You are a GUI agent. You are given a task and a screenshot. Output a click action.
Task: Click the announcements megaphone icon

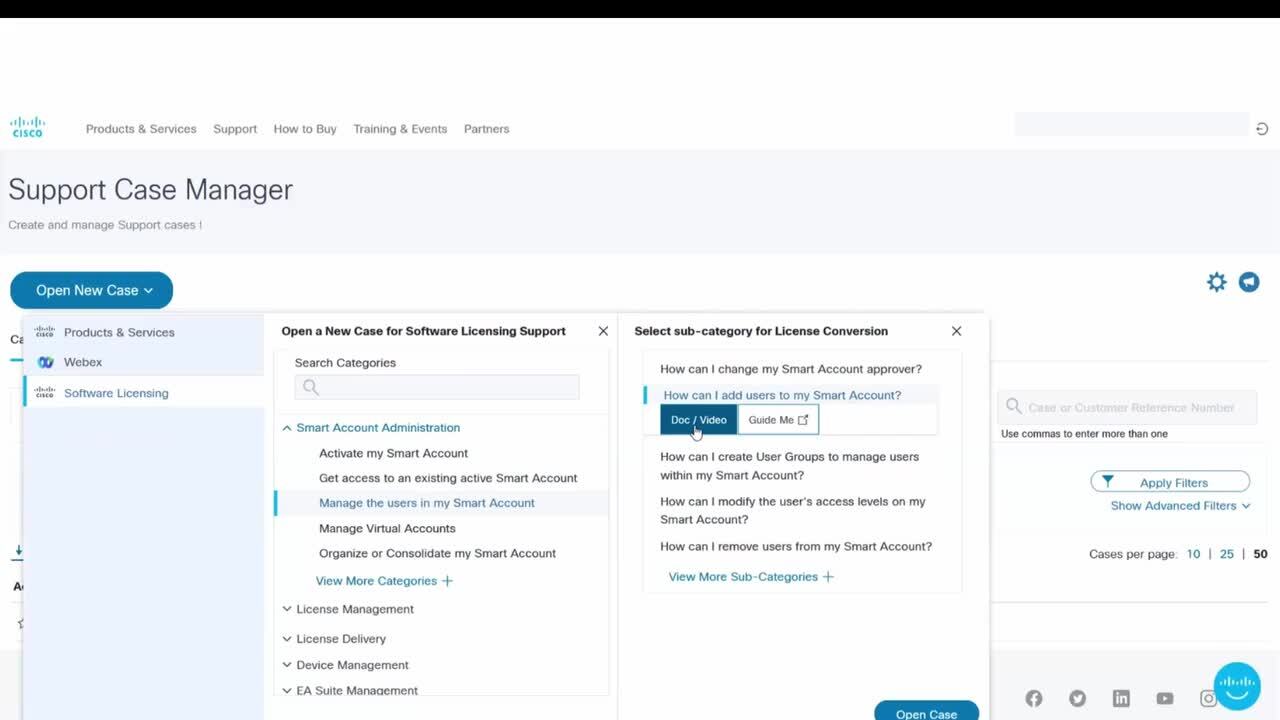1249,282
